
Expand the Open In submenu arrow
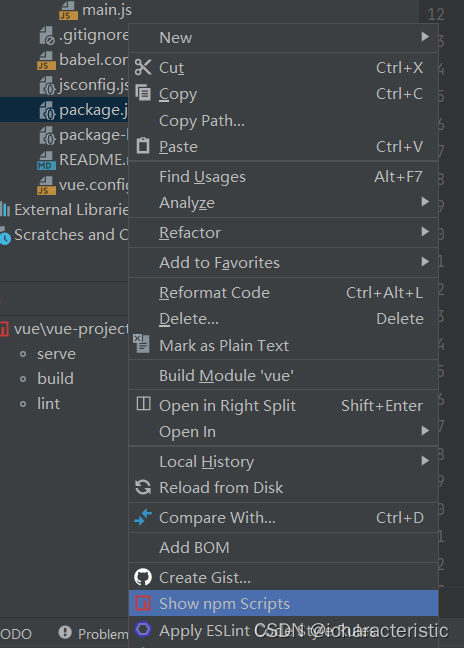[x=425, y=431]
